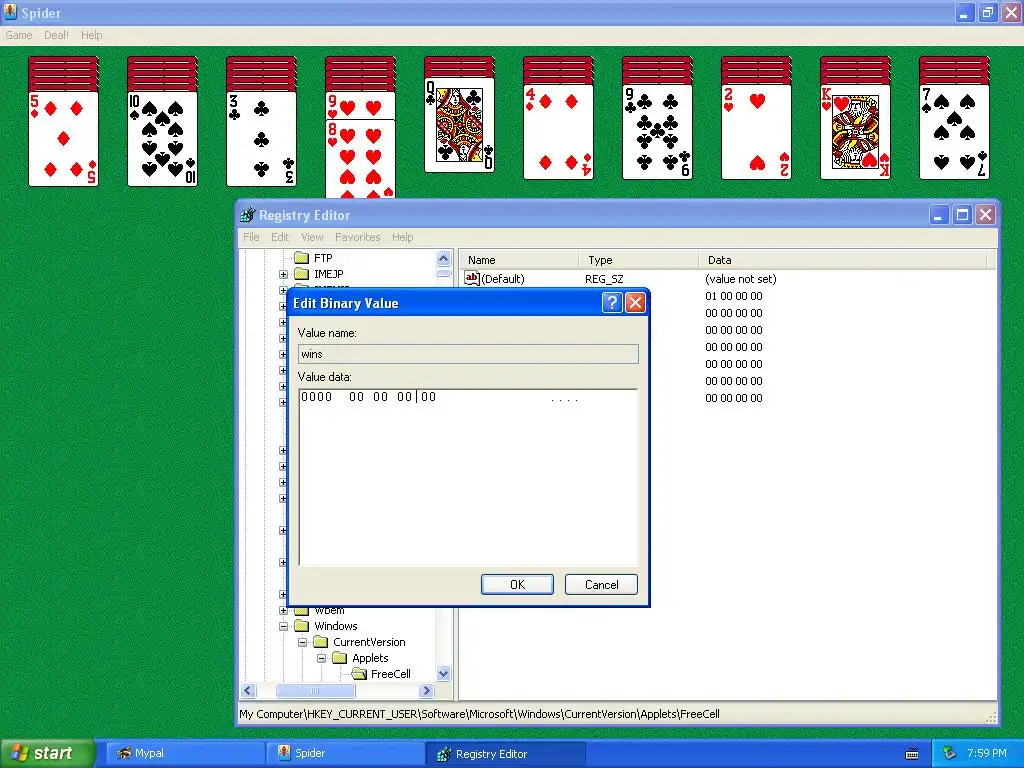Viewport: 1024px width, 768px height.
Task: Expand the wbem registry key
Action: 283,611
